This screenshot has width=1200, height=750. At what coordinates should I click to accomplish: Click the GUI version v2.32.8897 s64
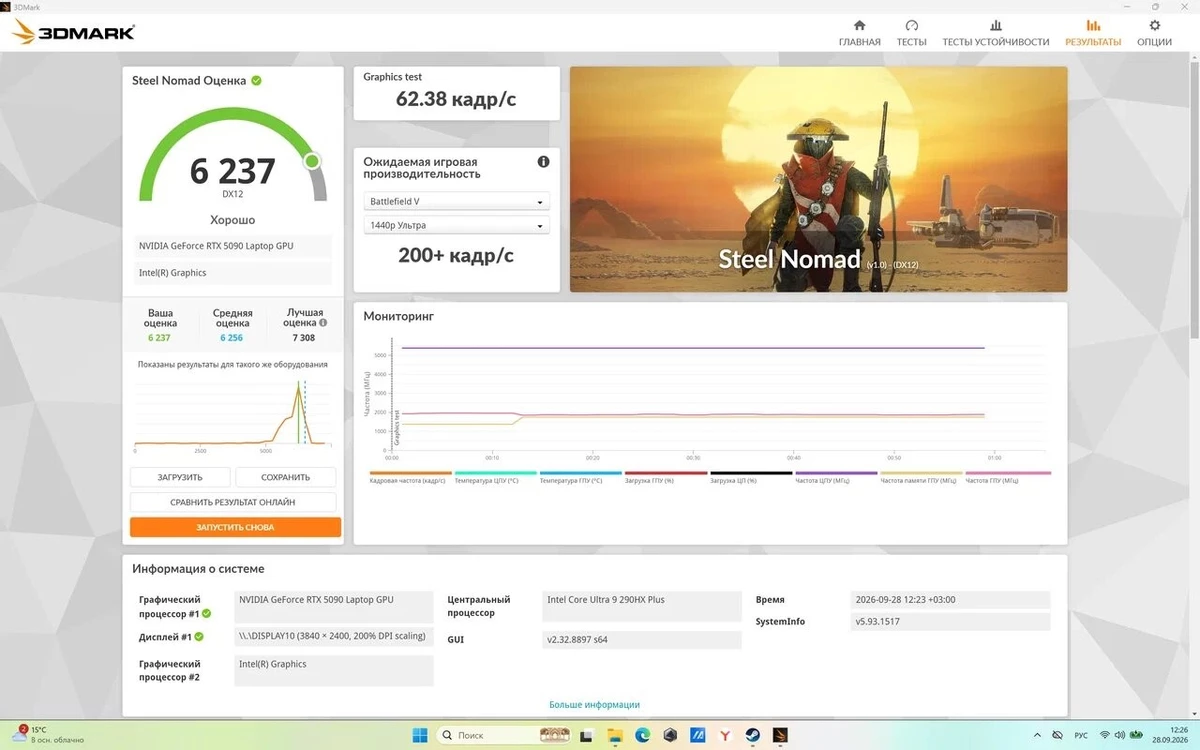(x=642, y=640)
